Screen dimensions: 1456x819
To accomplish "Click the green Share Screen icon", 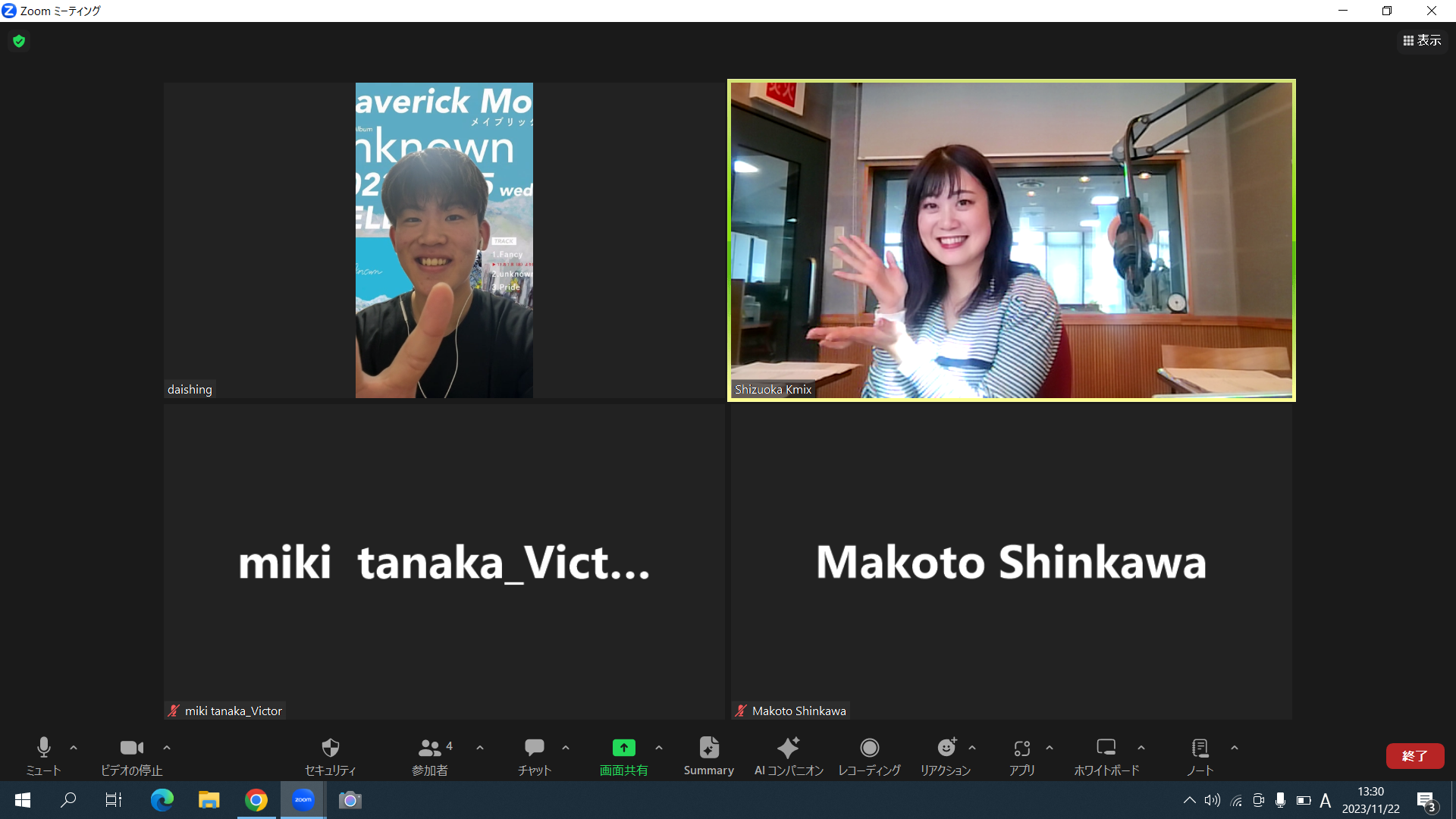I will pos(623,748).
